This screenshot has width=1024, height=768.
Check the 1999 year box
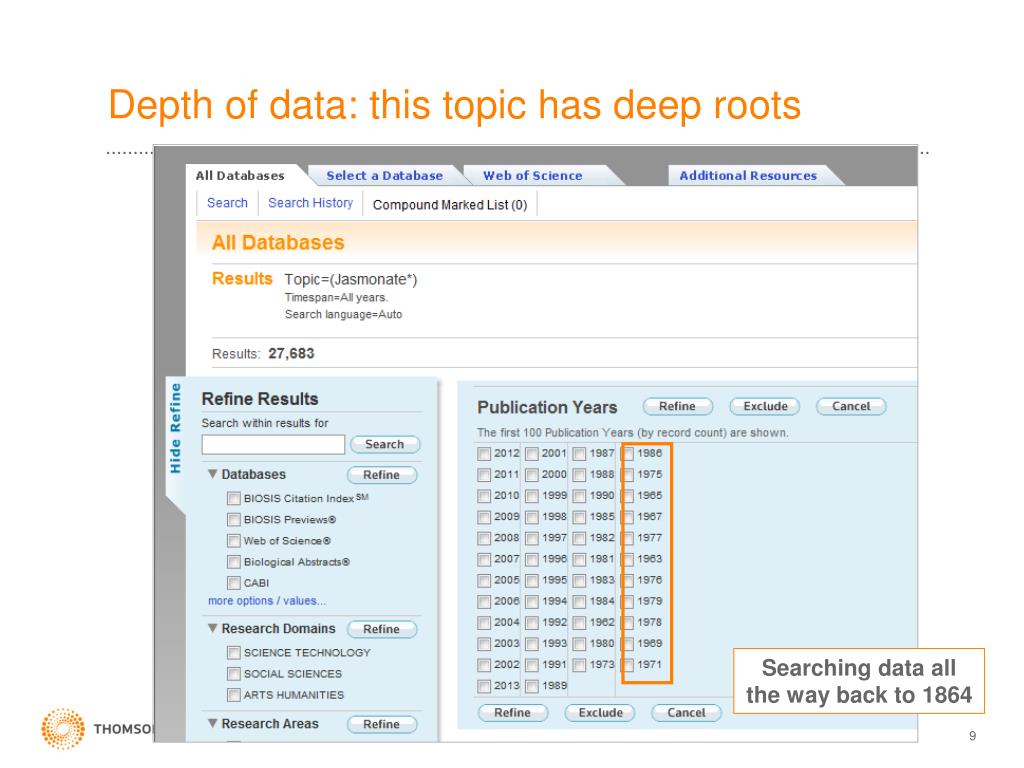pyautogui.click(x=532, y=496)
